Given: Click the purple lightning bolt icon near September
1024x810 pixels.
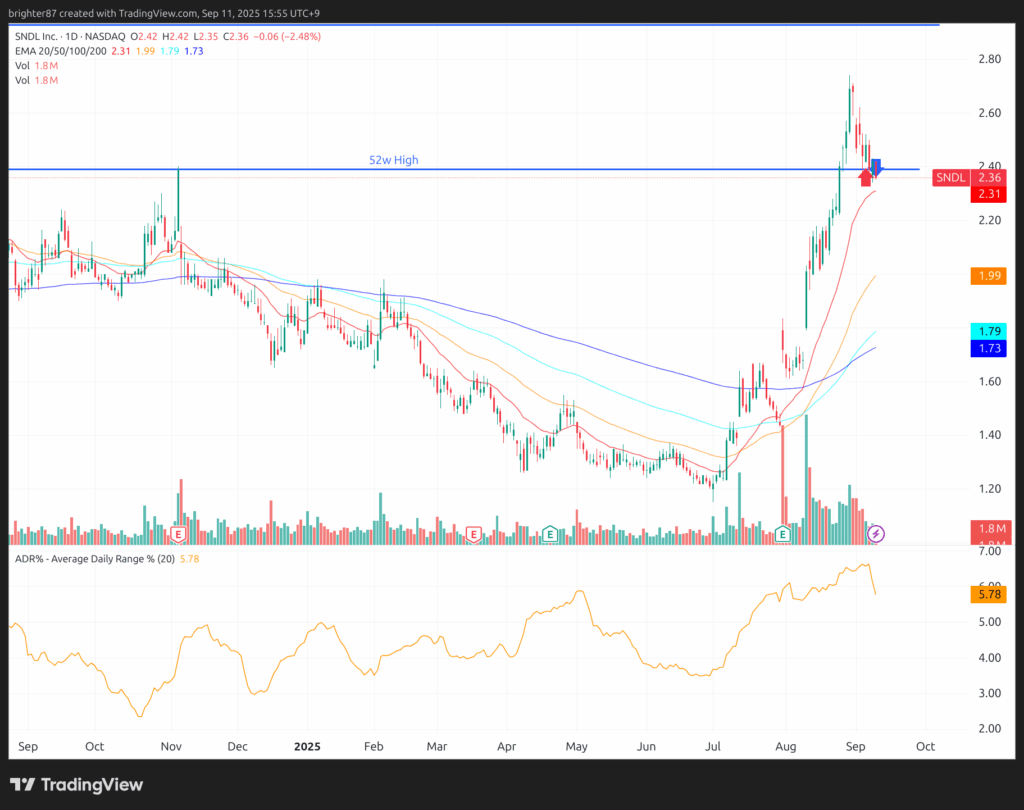Looking at the screenshot, I should tap(876, 534).
